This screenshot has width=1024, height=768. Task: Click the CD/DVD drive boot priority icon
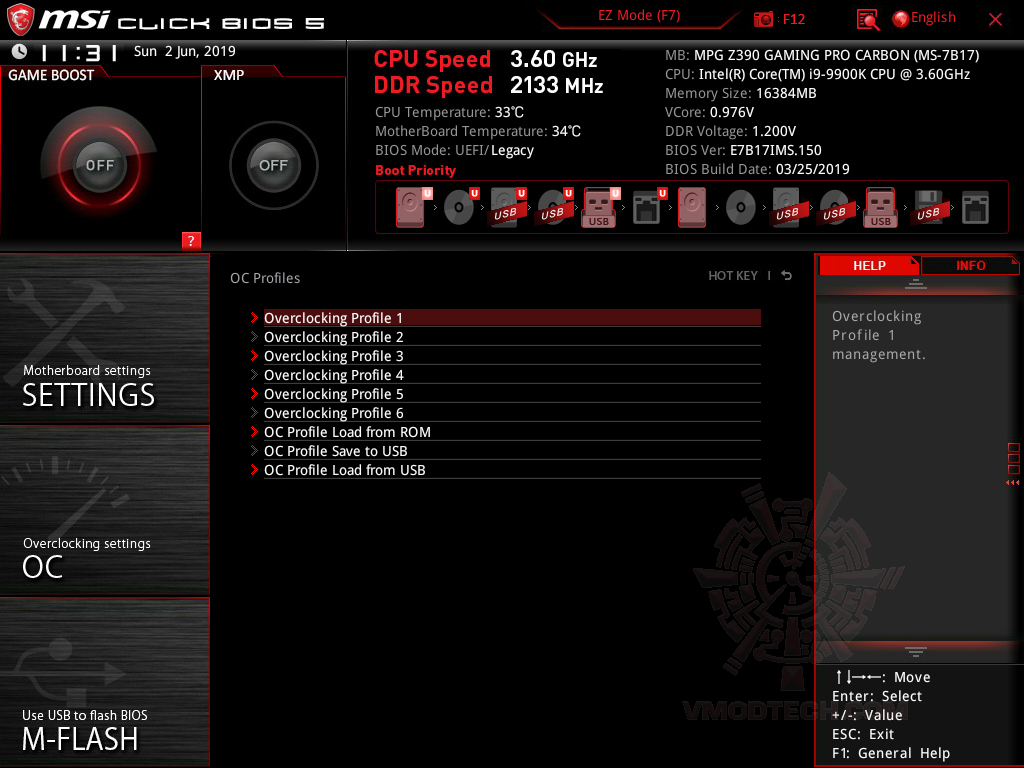tap(459, 206)
